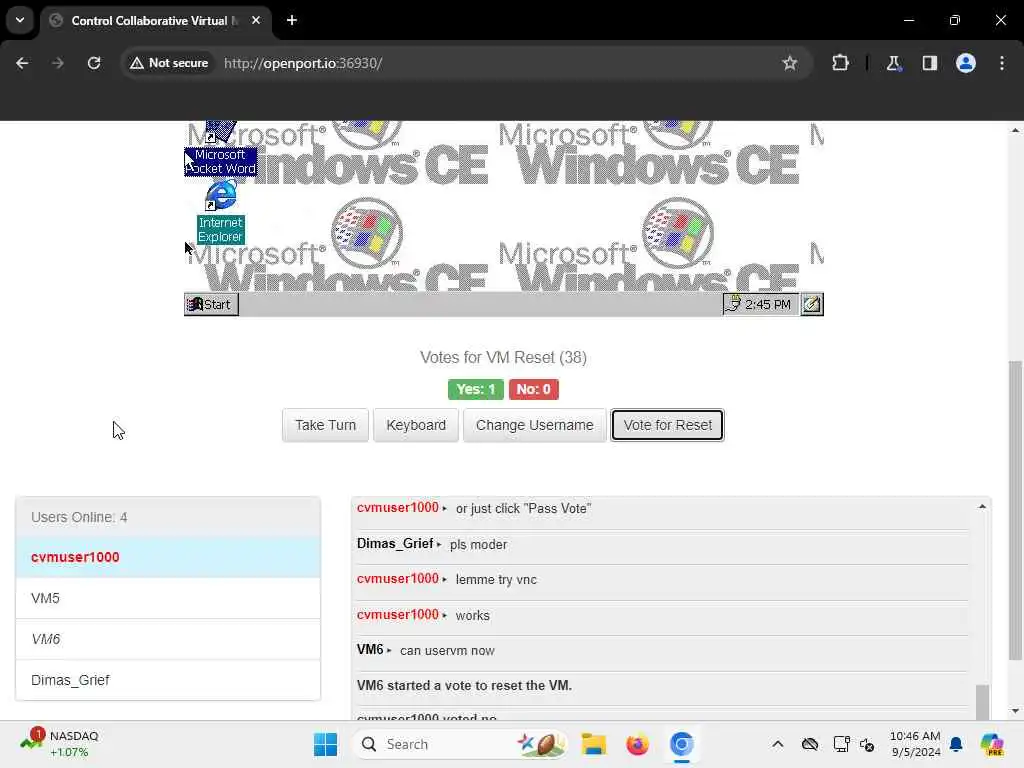Open the on-screen Keyboard
Image resolution: width=1024 pixels, height=768 pixels.
[x=416, y=425]
